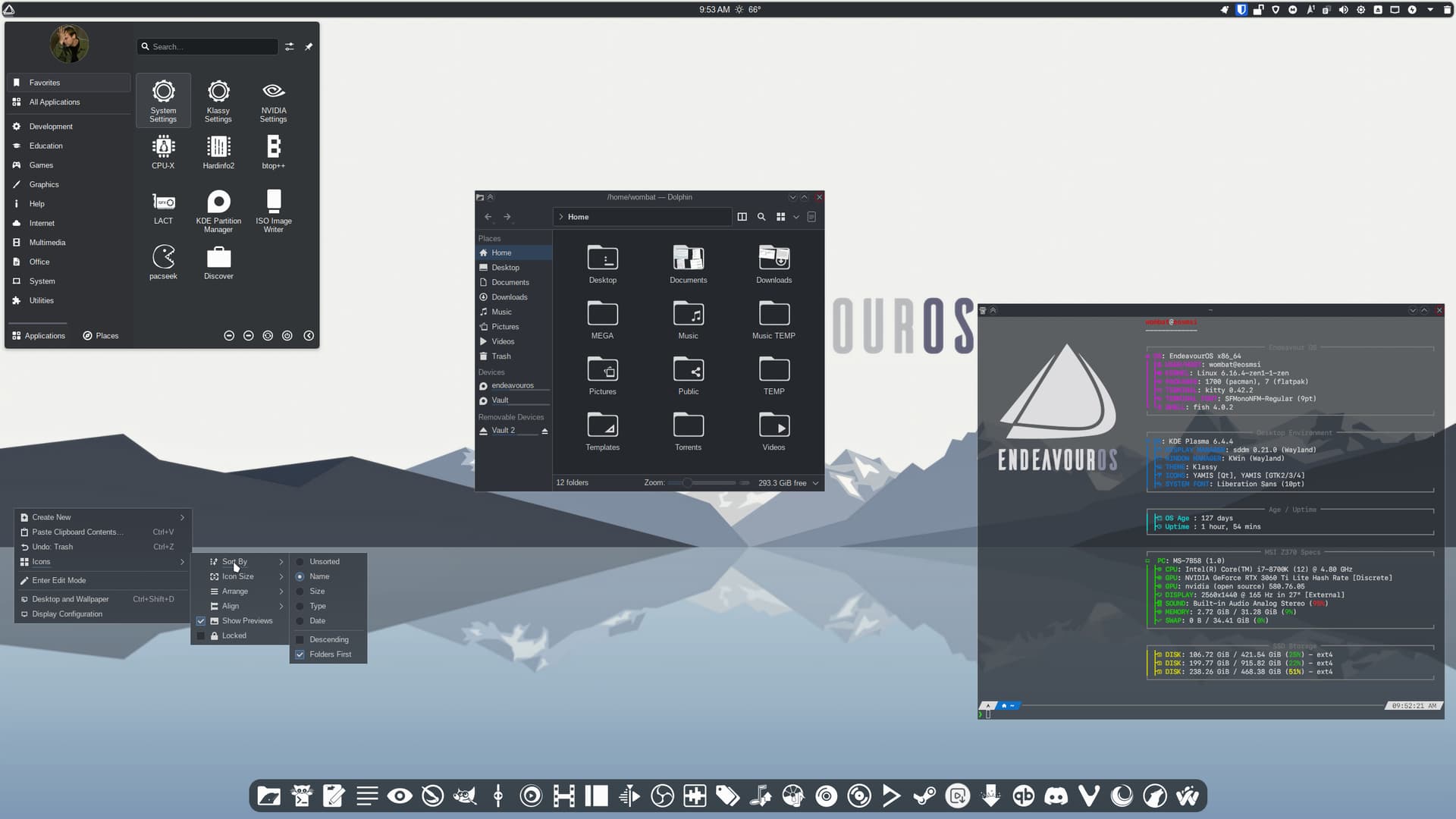The width and height of the screenshot is (1456, 819).
Task: Adjust the Dolphin Zoom slider
Action: [x=687, y=483]
